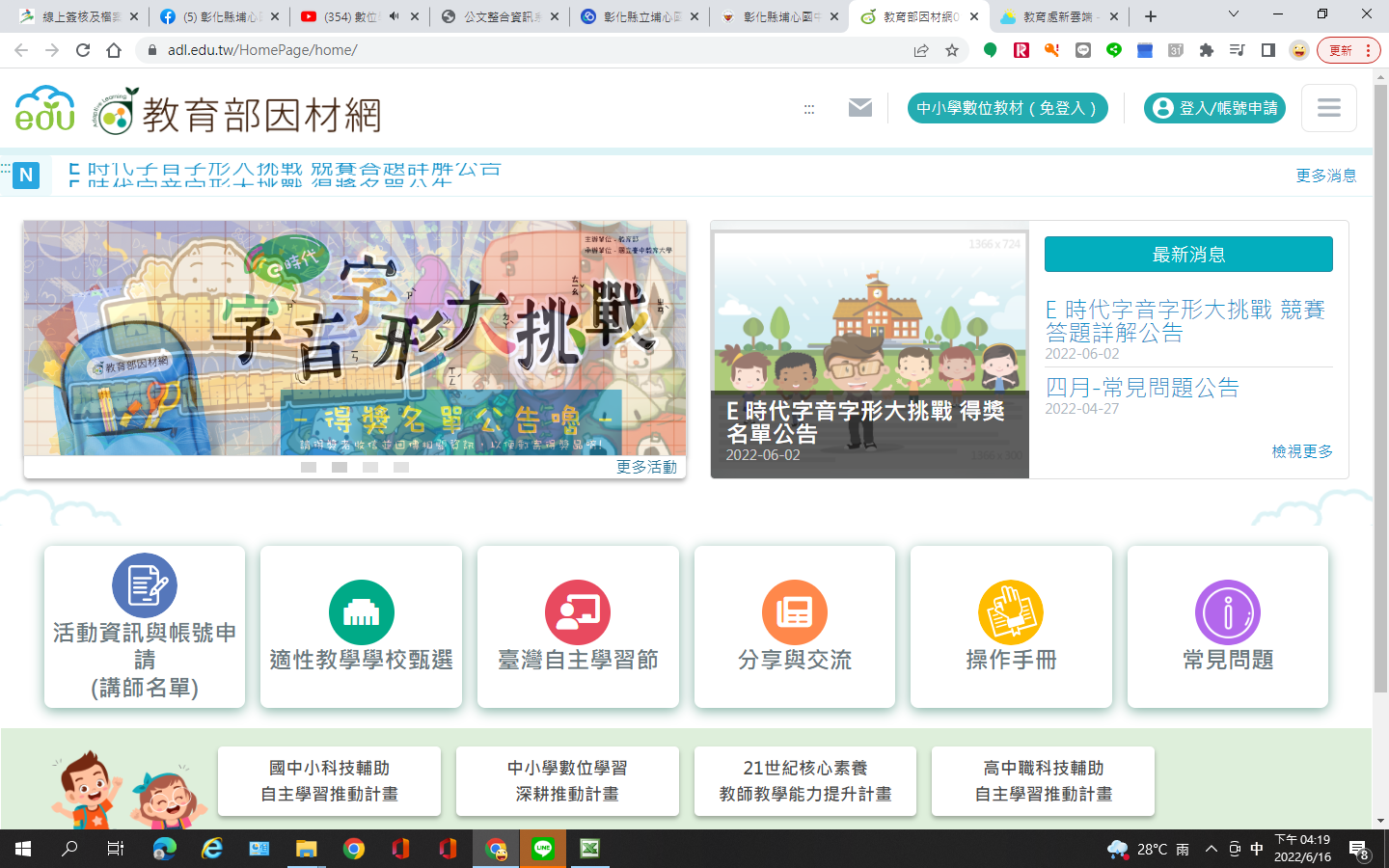
Task: Click the 字音字形大挑戰 banner image
Action: pyautogui.click(x=355, y=338)
